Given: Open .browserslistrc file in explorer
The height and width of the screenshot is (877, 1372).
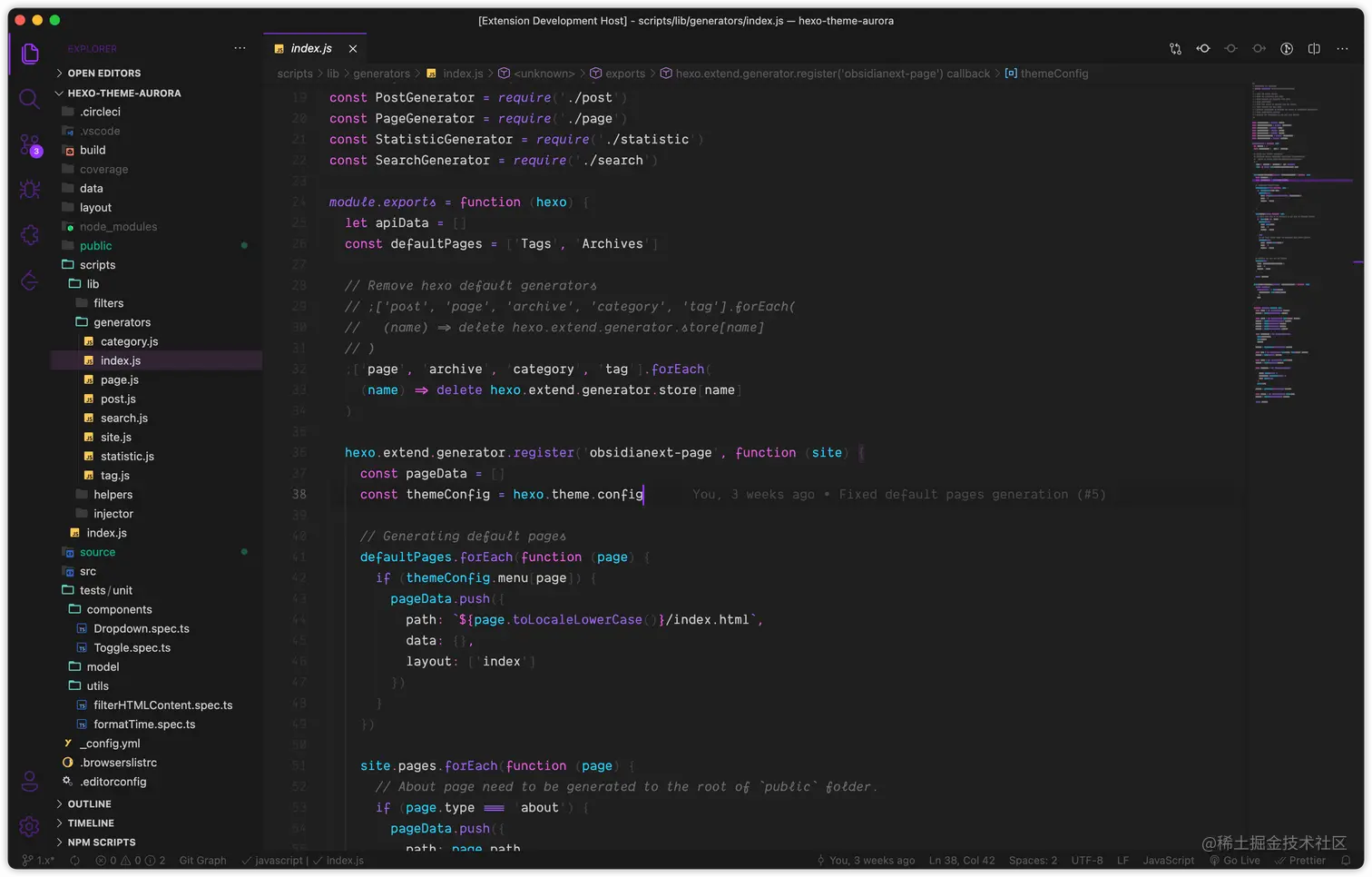Looking at the screenshot, I should tap(118, 763).
